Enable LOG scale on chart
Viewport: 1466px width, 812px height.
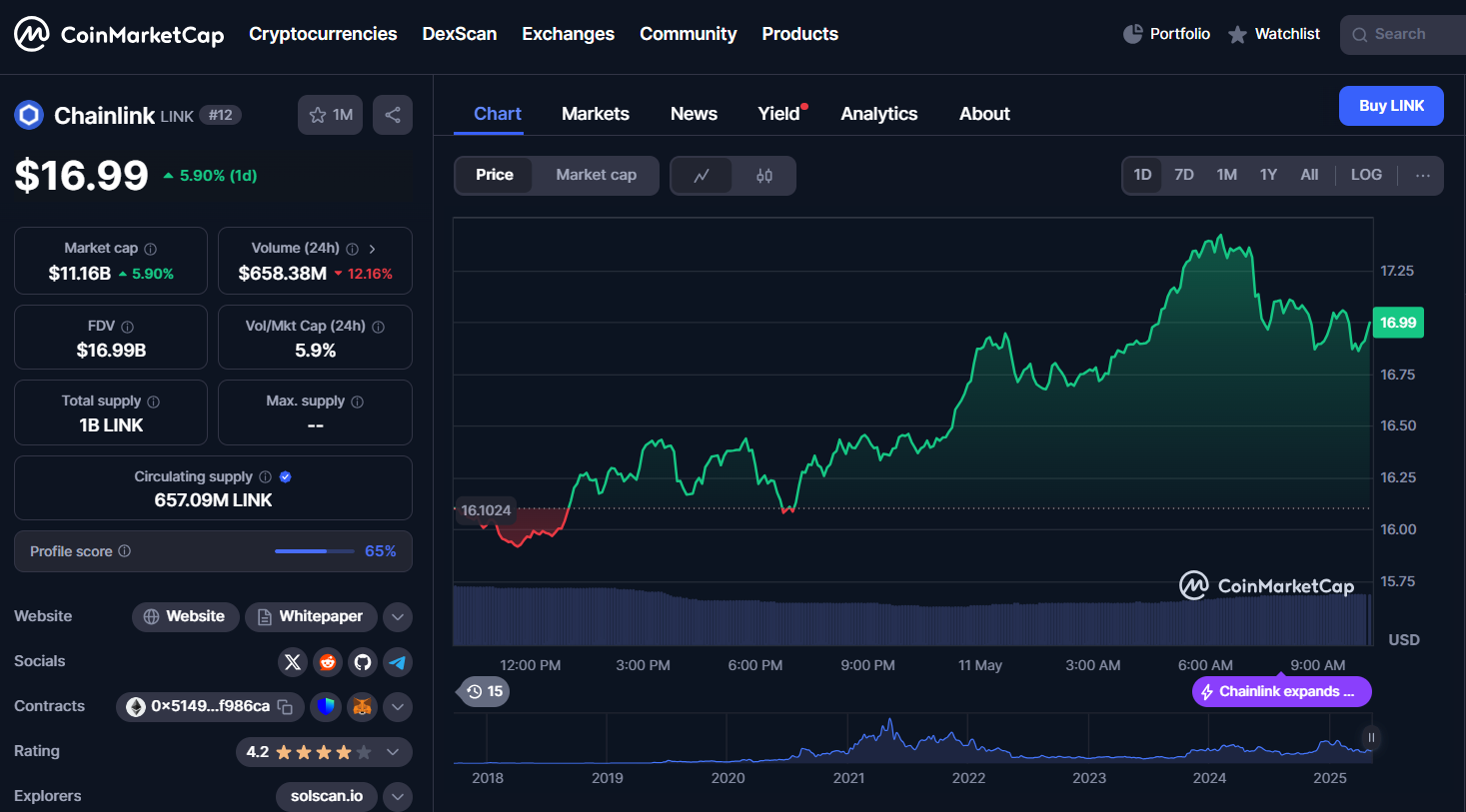click(1366, 175)
